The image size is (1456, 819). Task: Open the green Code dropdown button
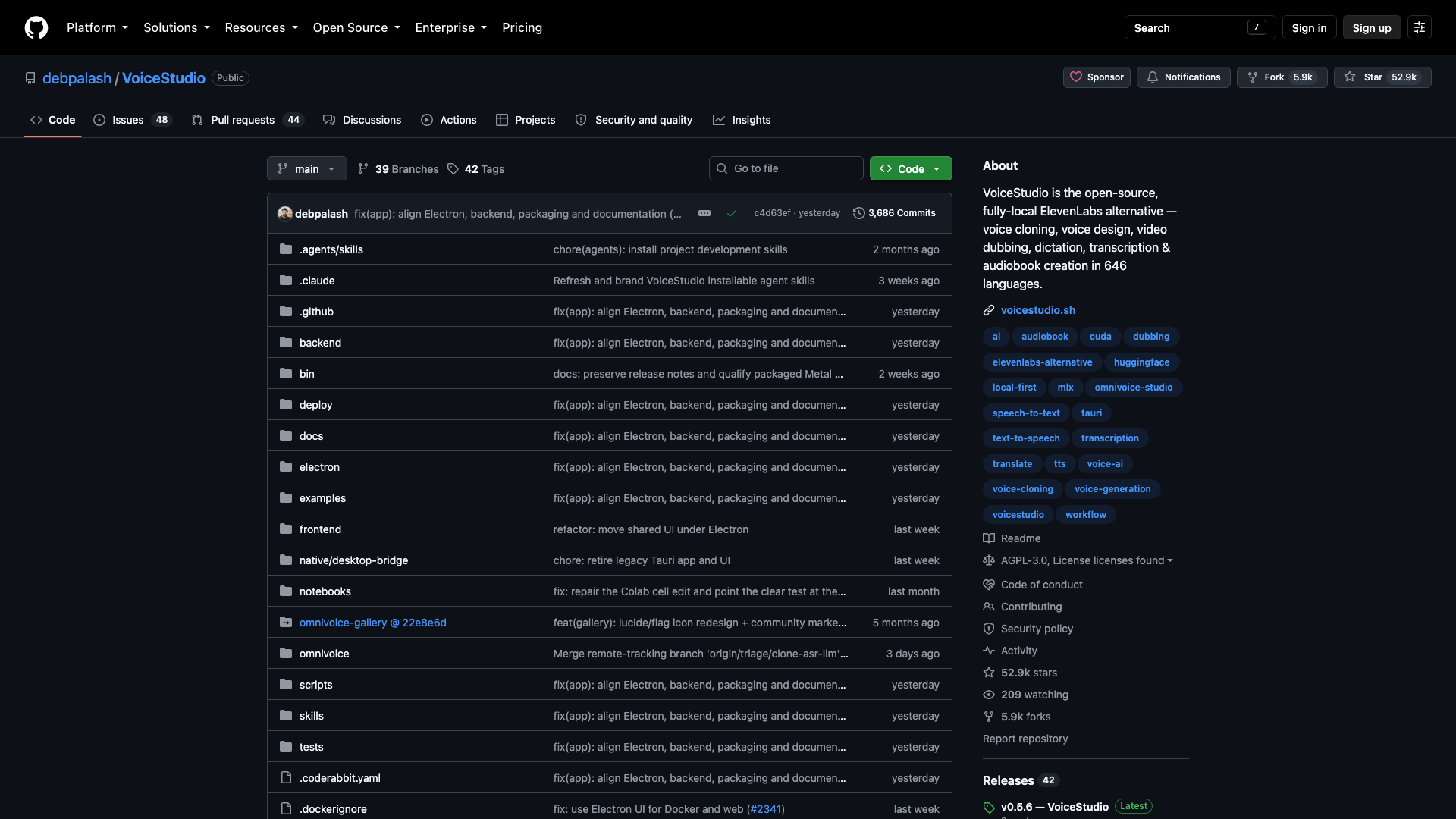(x=911, y=168)
